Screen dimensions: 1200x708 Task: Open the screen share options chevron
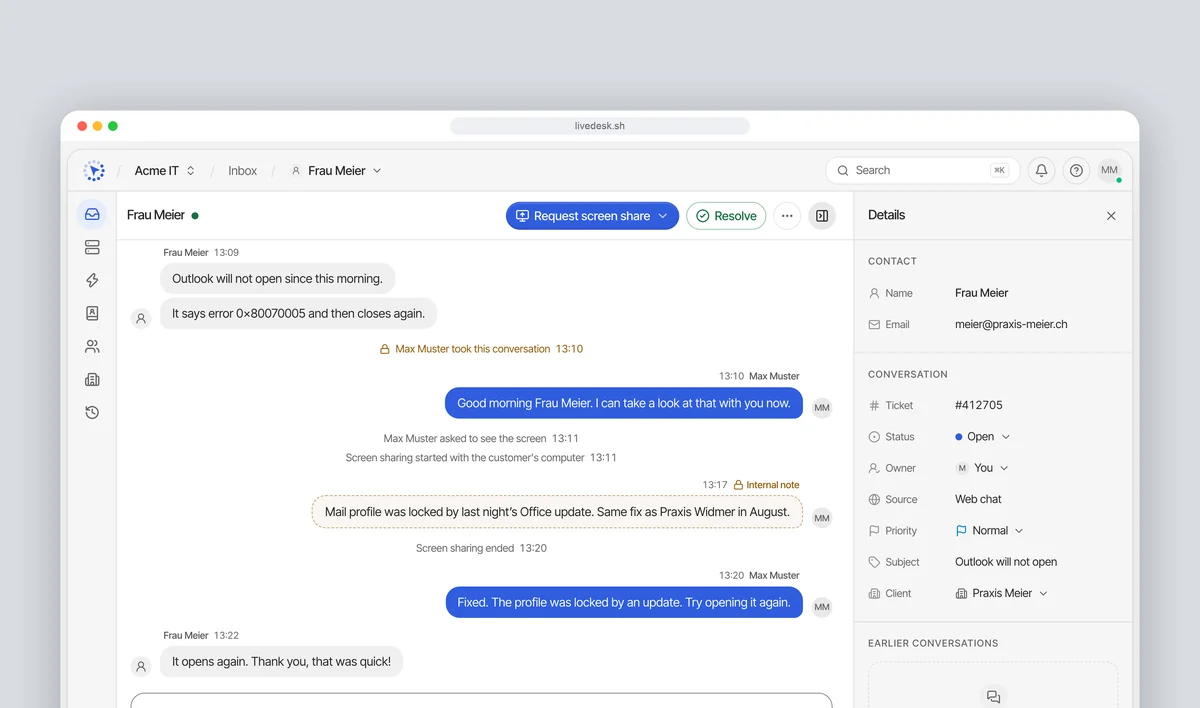click(663, 216)
